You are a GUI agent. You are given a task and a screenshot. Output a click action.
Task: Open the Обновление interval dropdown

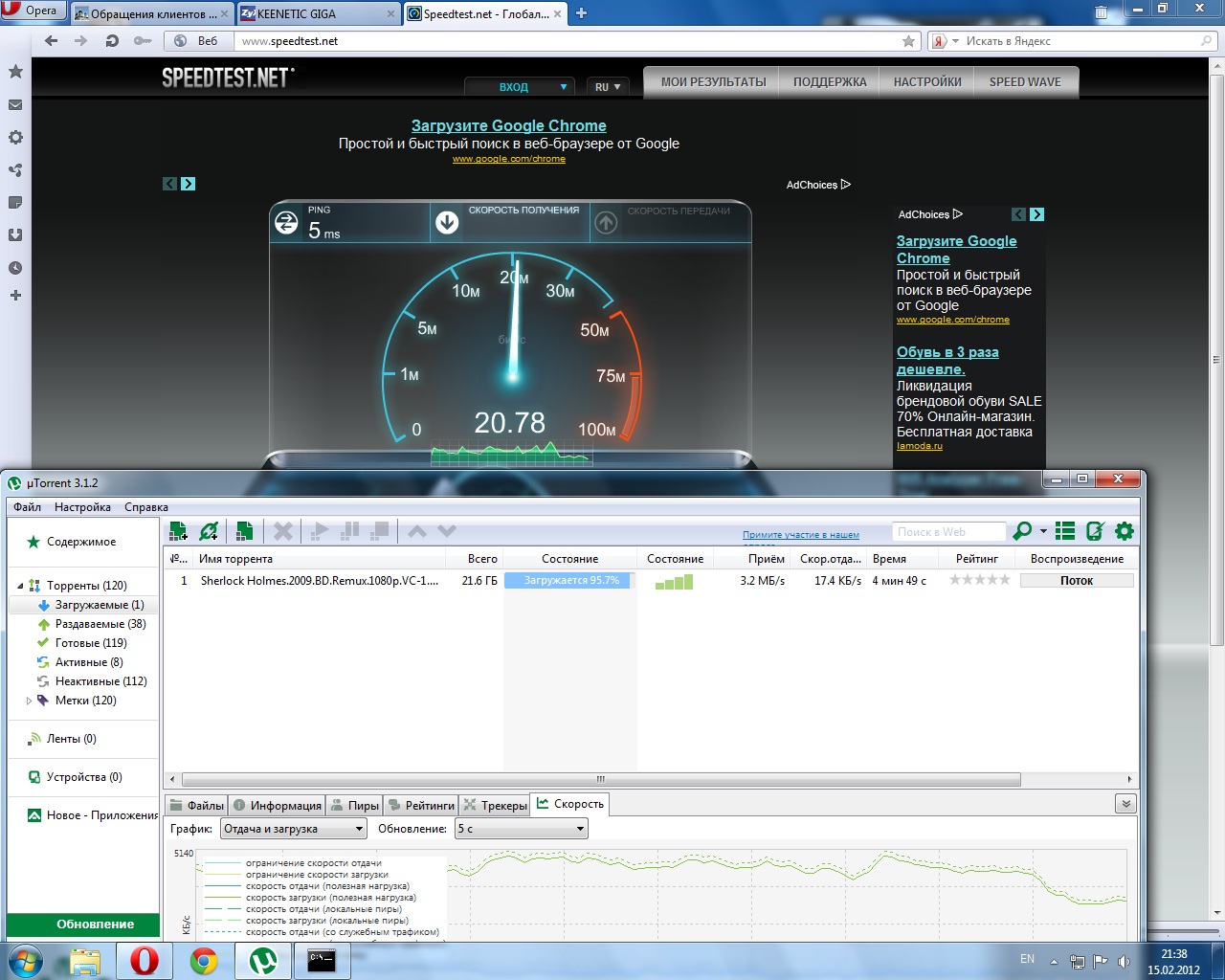[521, 829]
